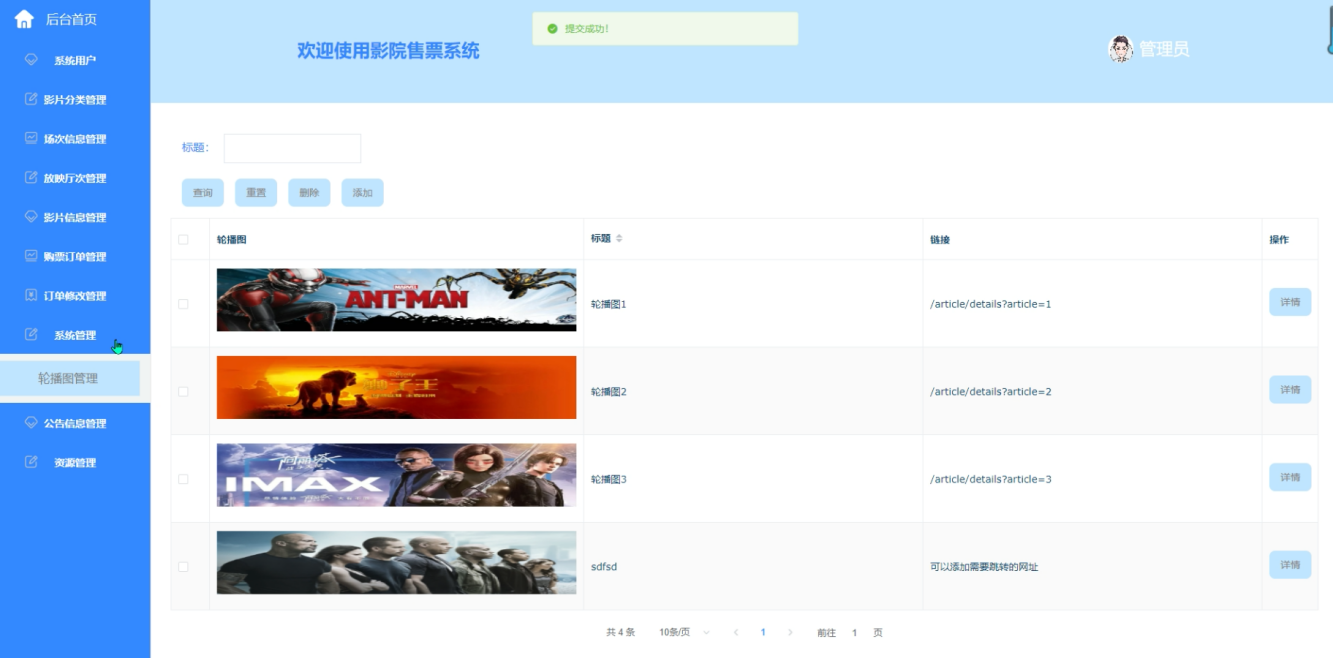Viewport: 1333px width, 658px height.
Task: Check the row checkbox for sdfsd
Action: 183,566
